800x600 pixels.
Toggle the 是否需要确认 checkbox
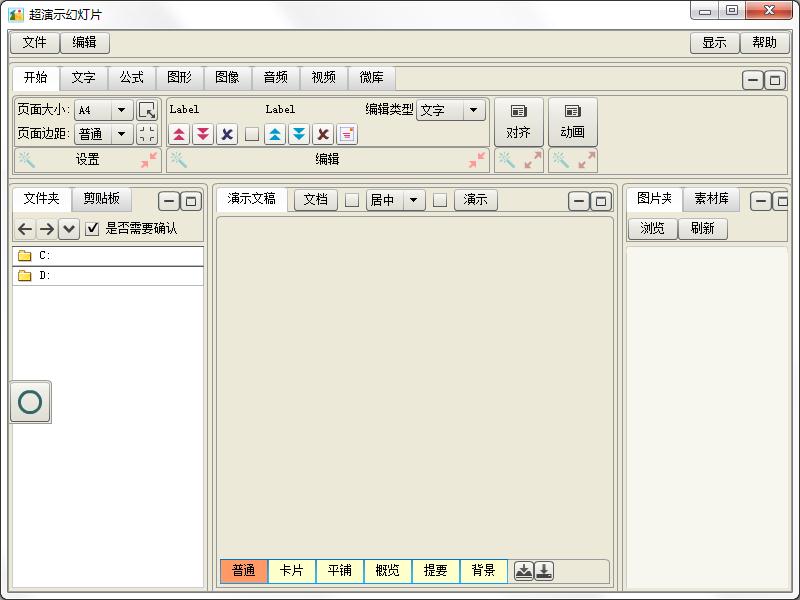click(93, 228)
